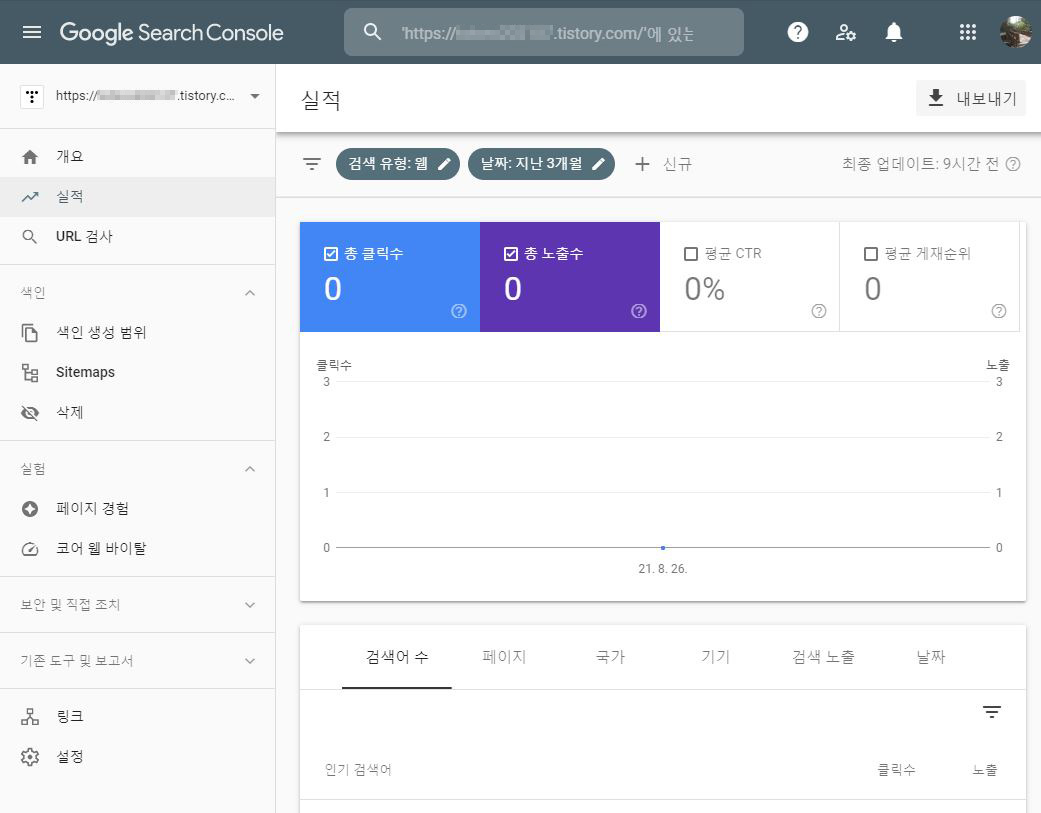Click help icon on 평균 CTR card
The height and width of the screenshot is (813, 1041).
[x=819, y=311]
